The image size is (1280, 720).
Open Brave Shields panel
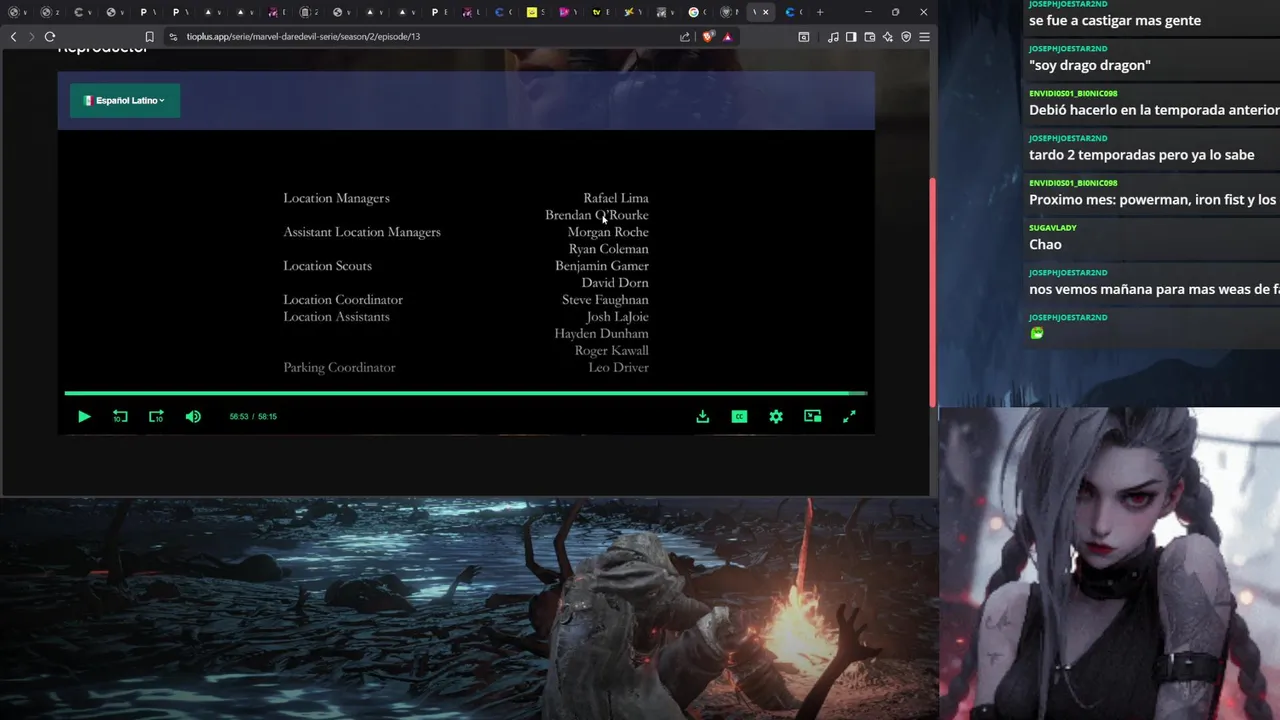click(708, 37)
